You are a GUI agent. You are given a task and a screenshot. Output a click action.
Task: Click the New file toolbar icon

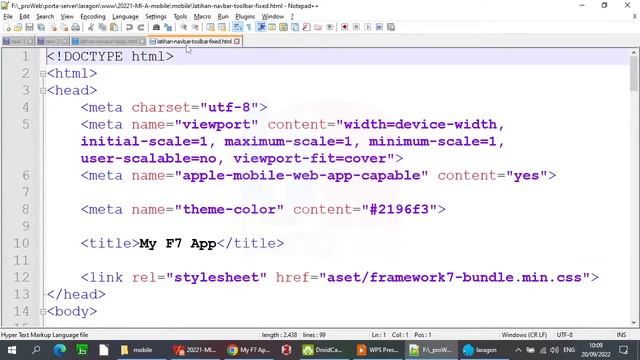[7, 27]
